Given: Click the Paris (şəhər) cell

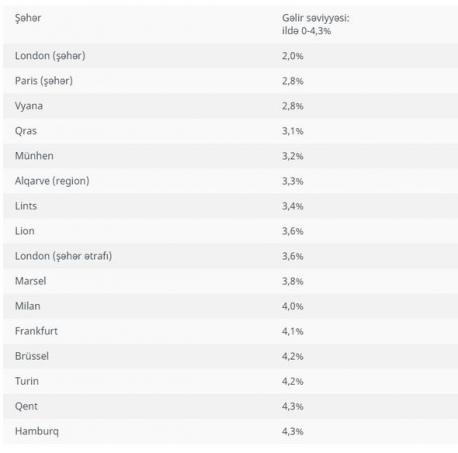Looking at the screenshot, I should [44, 81].
